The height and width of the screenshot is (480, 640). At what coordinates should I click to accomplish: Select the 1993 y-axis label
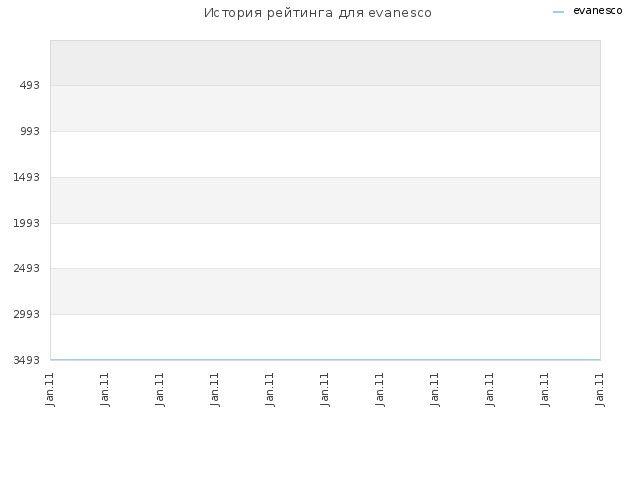click(x=27, y=223)
